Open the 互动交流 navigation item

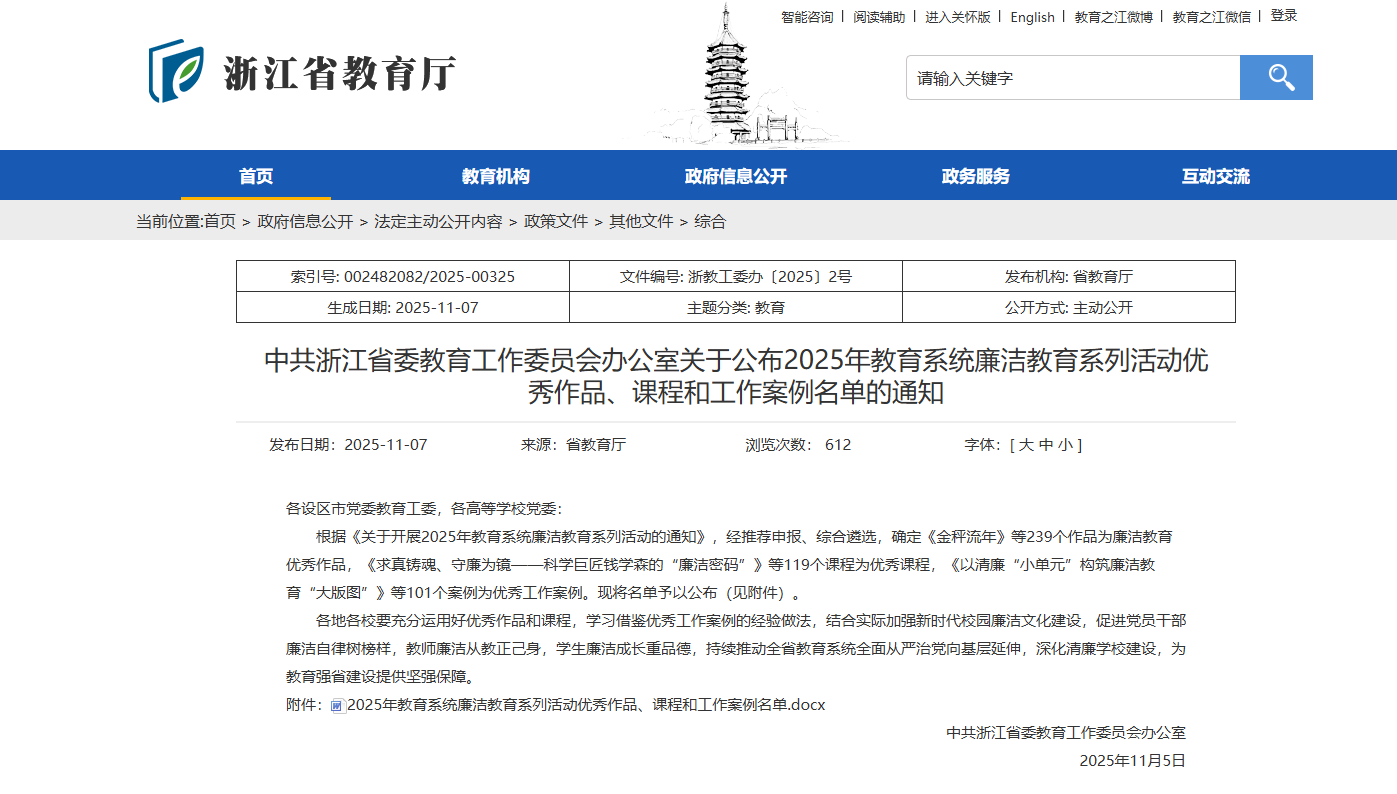point(1215,176)
